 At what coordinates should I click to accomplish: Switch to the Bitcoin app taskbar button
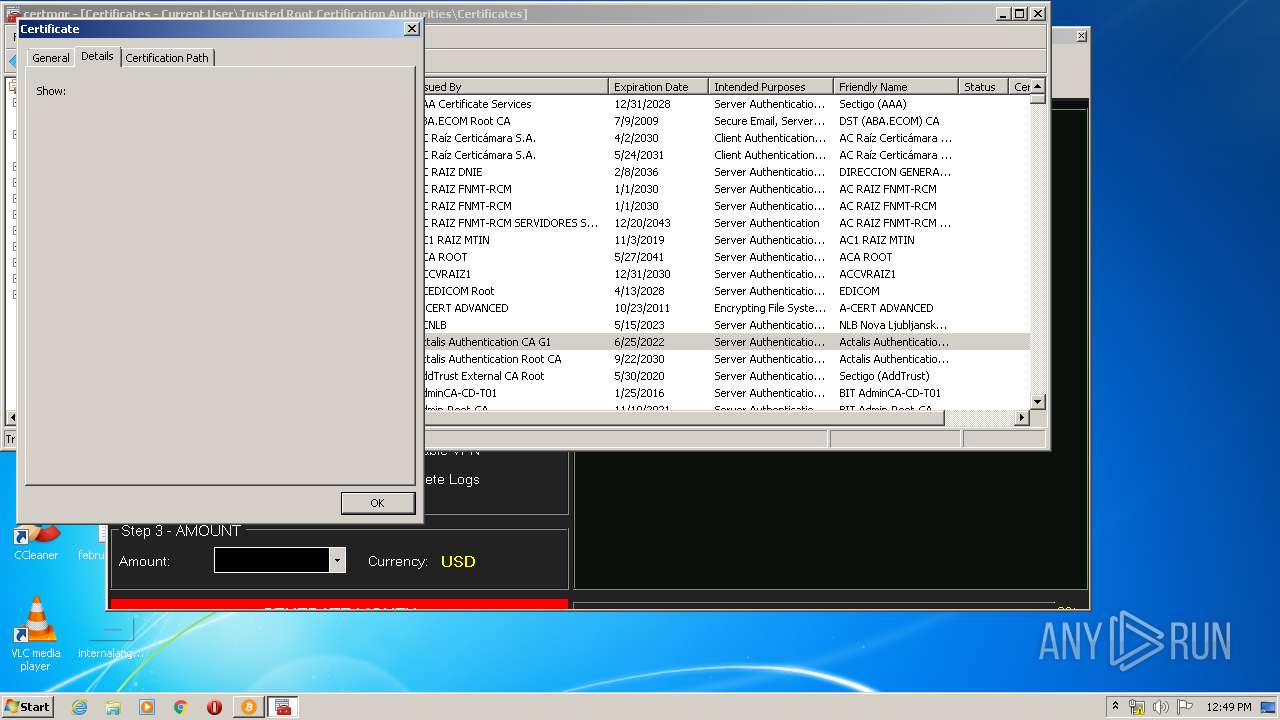[x=248, y=707]
